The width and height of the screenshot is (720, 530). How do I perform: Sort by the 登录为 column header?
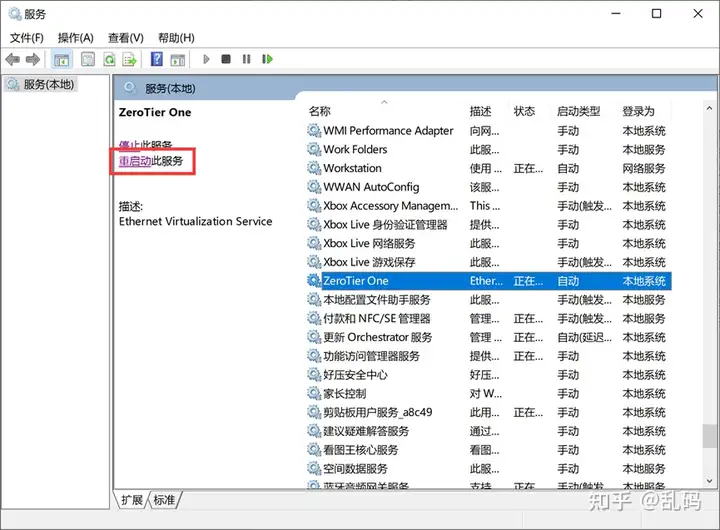pos(638,111)
